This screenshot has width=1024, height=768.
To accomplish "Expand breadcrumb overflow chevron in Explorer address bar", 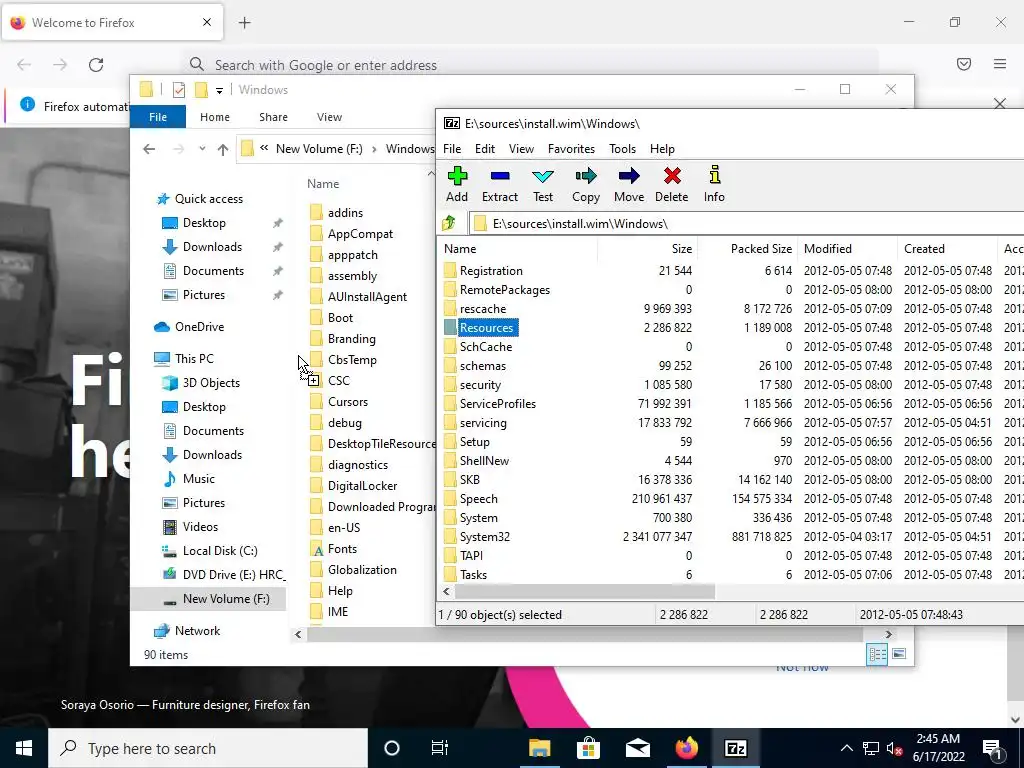I will pyautogui.click(x=264, y=148).
